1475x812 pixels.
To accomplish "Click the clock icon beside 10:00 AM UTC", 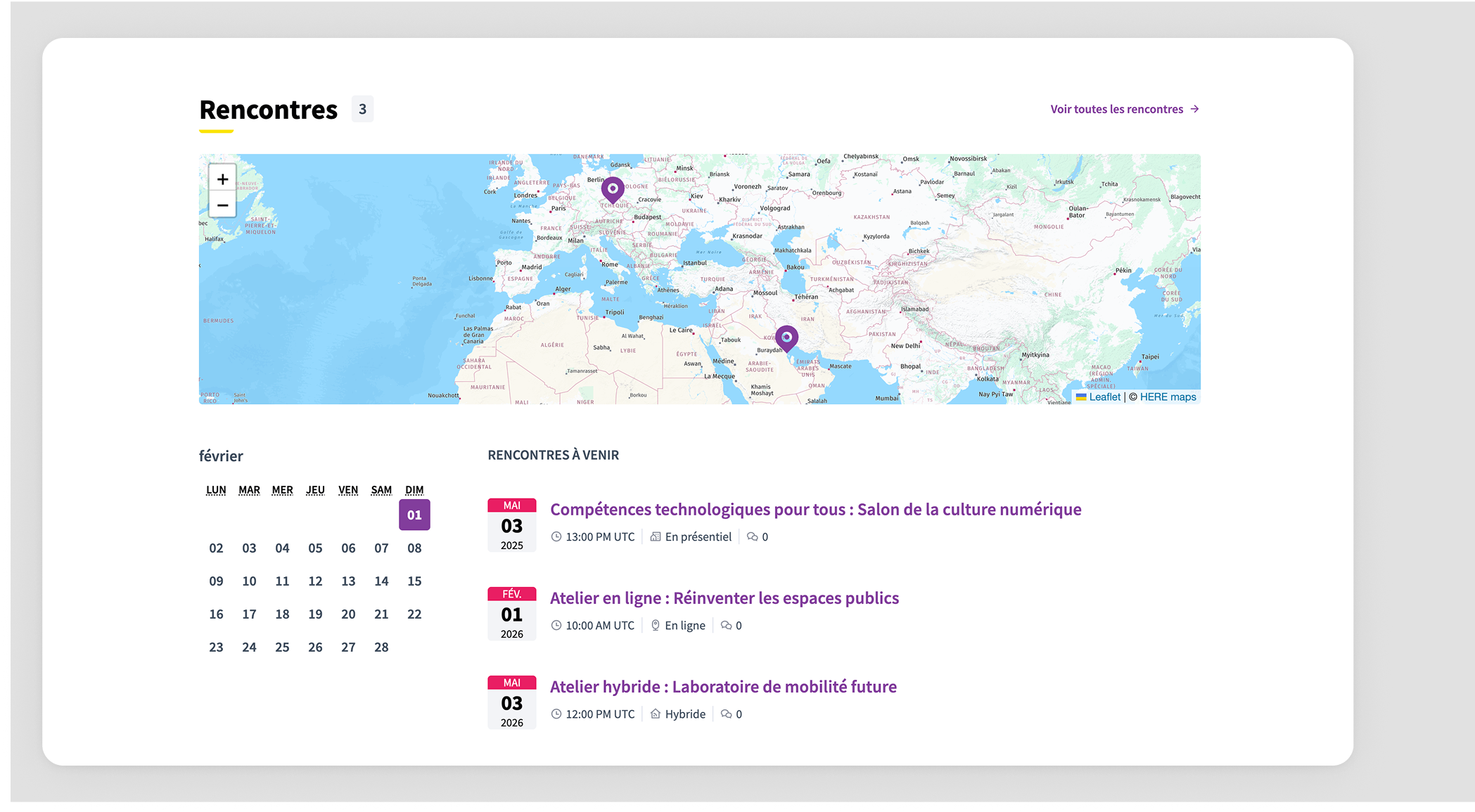I will tap(556, 625).
